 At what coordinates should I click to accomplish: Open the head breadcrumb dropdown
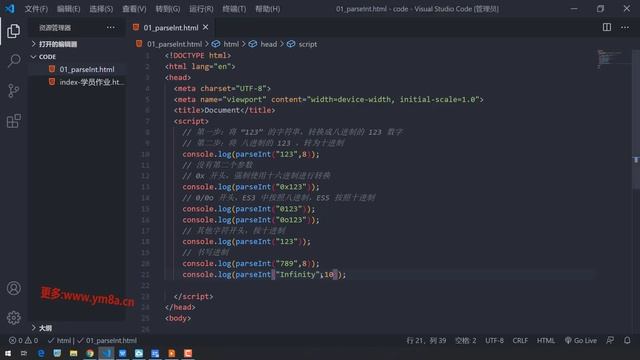(x=263, y=44)
